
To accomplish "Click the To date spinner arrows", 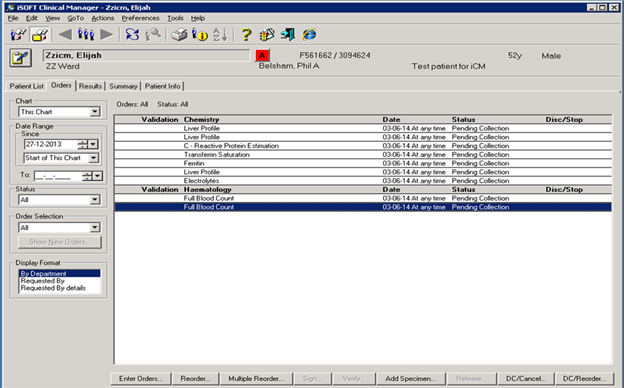I will click(x=87, y=175).
